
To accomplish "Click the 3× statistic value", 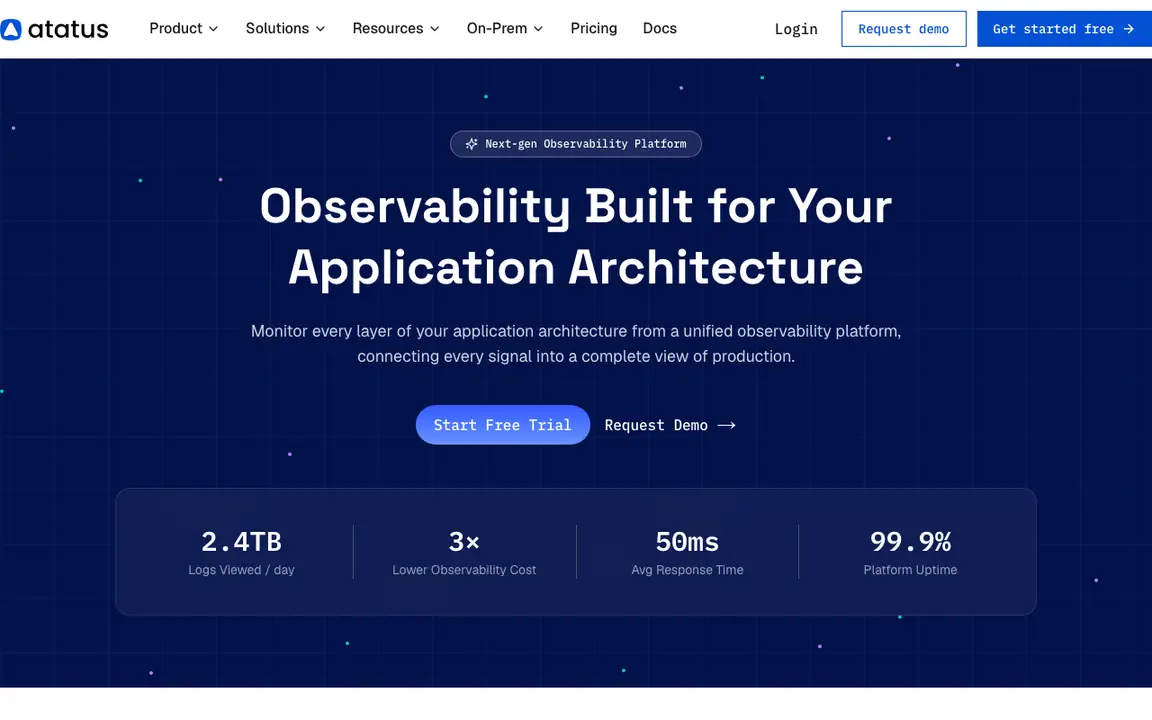I will click(x=464, y=542).
